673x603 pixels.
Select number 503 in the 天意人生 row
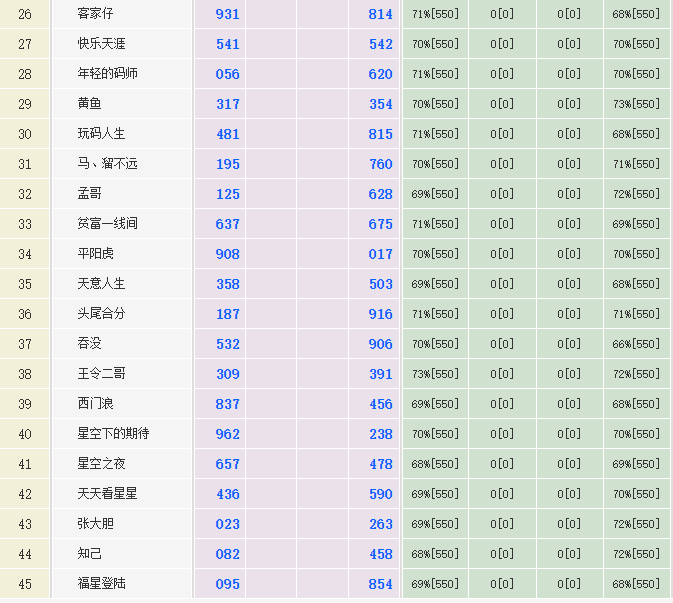380,284
